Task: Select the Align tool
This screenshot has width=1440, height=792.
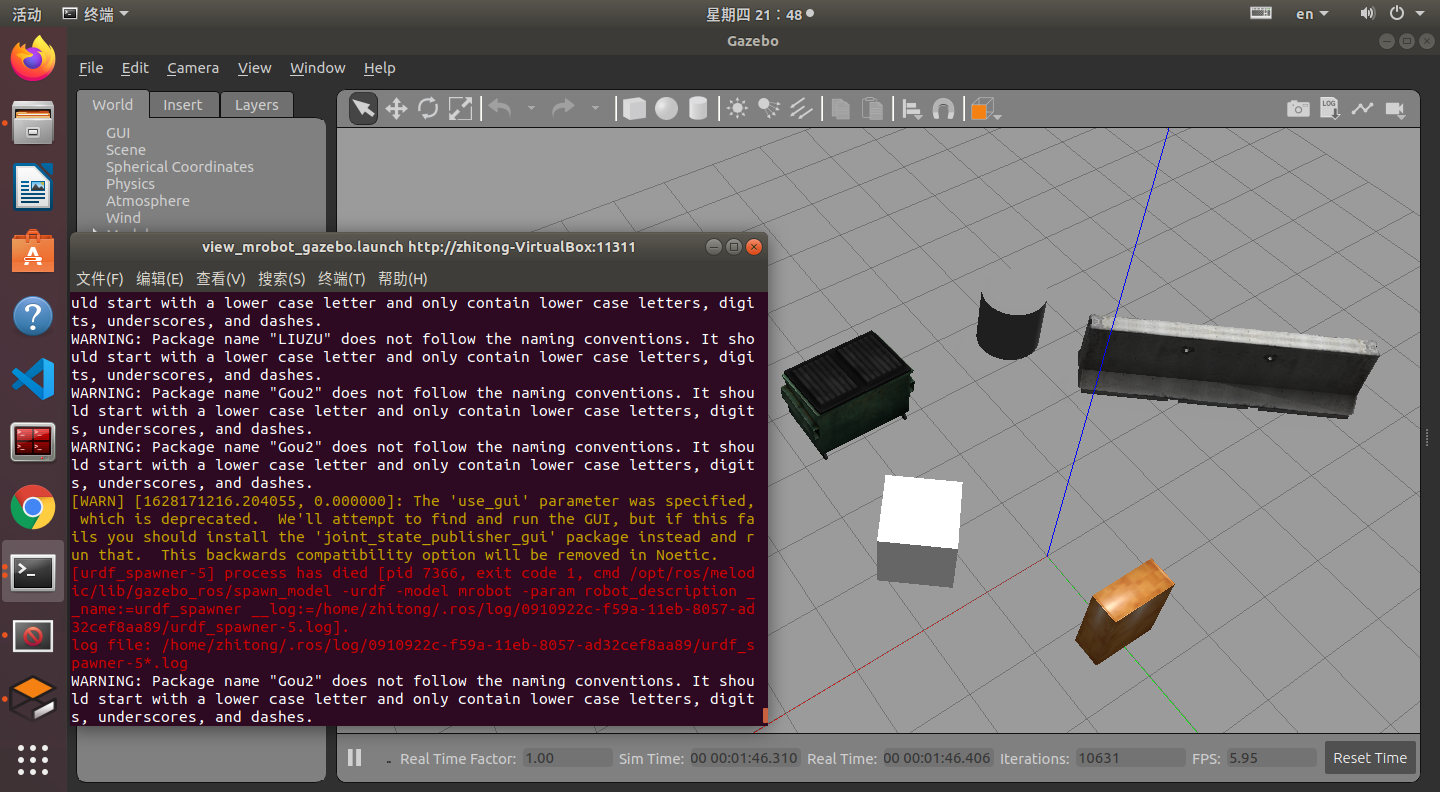Action: coord(912,109)
